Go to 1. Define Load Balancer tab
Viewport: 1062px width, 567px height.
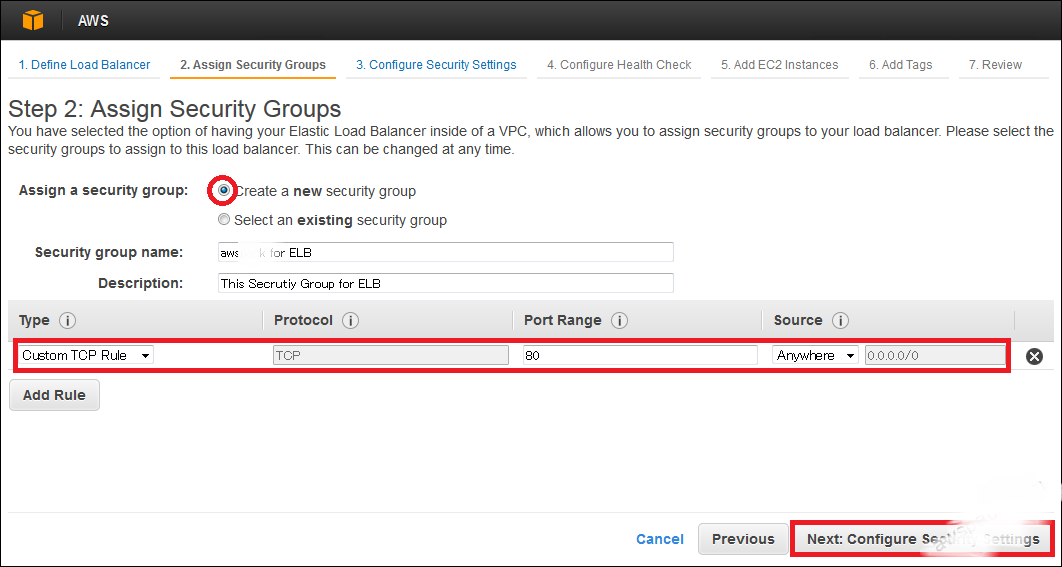click(84, 65)
